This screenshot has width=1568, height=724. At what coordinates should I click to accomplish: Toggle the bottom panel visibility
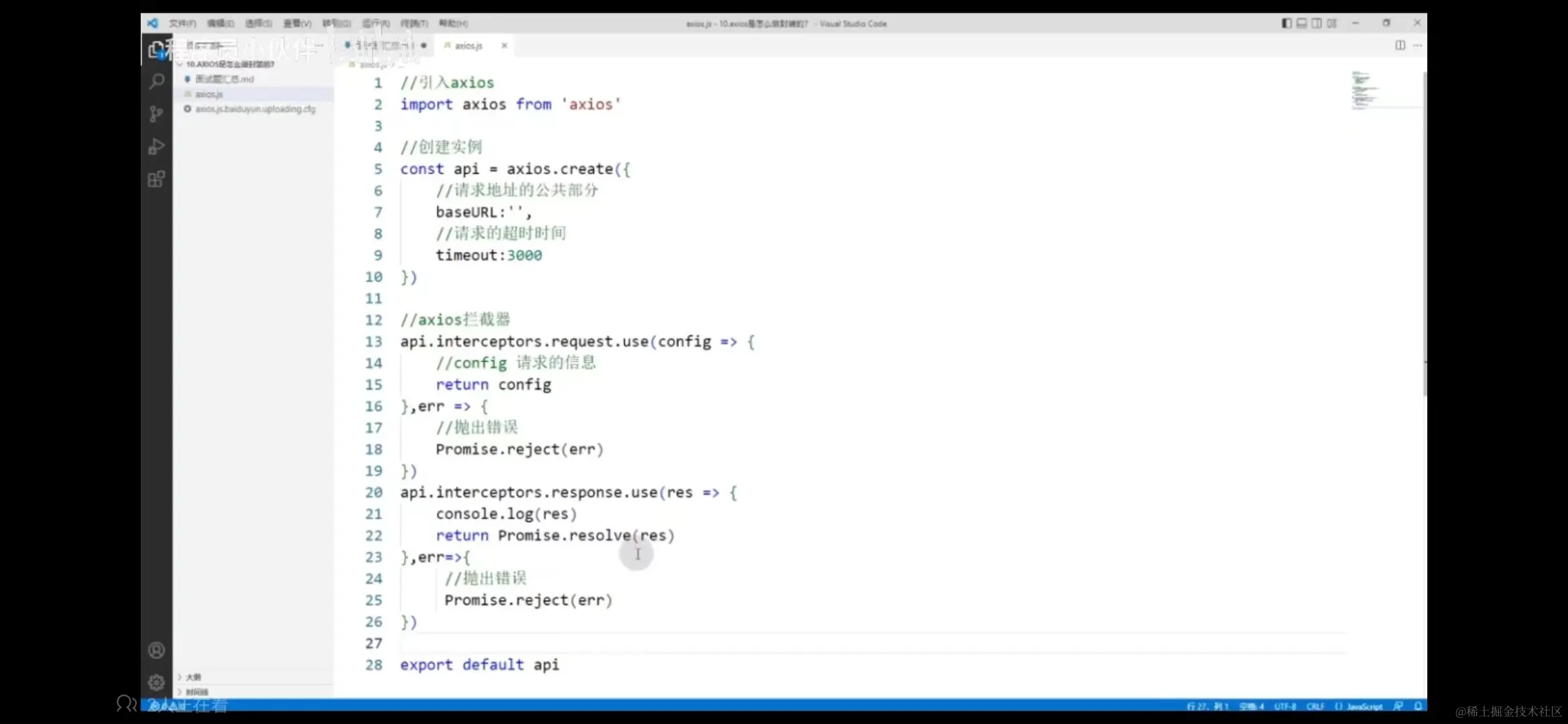(x=1301, y=23)
